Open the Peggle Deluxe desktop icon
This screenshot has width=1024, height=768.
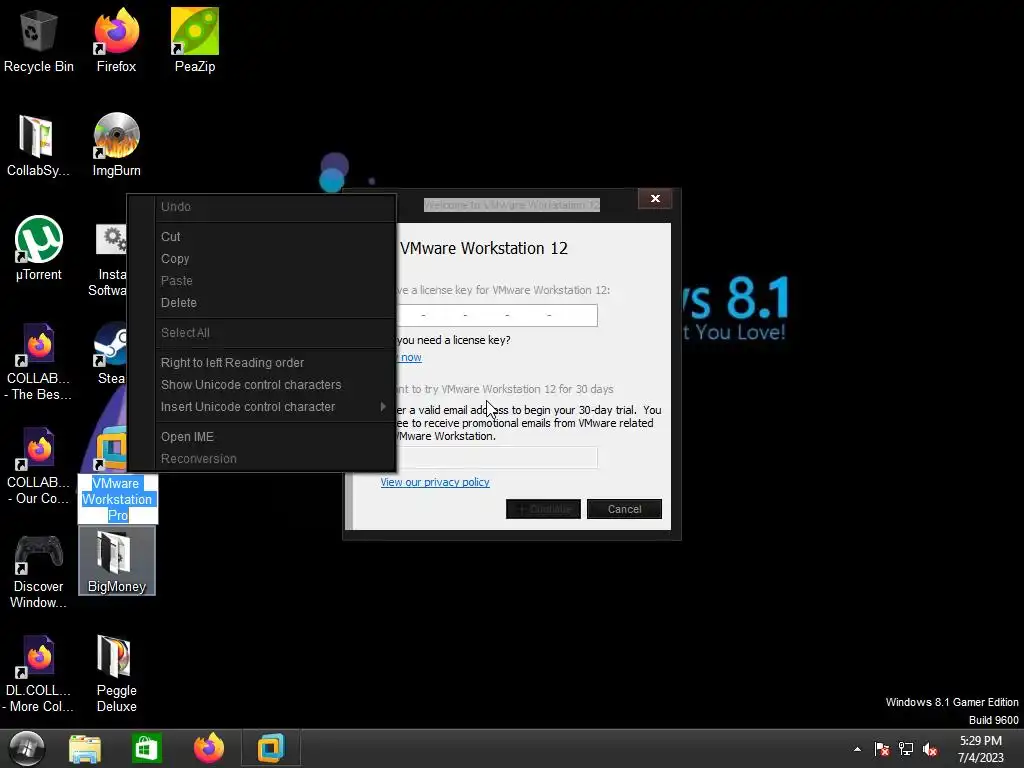(x=116, y=674)
